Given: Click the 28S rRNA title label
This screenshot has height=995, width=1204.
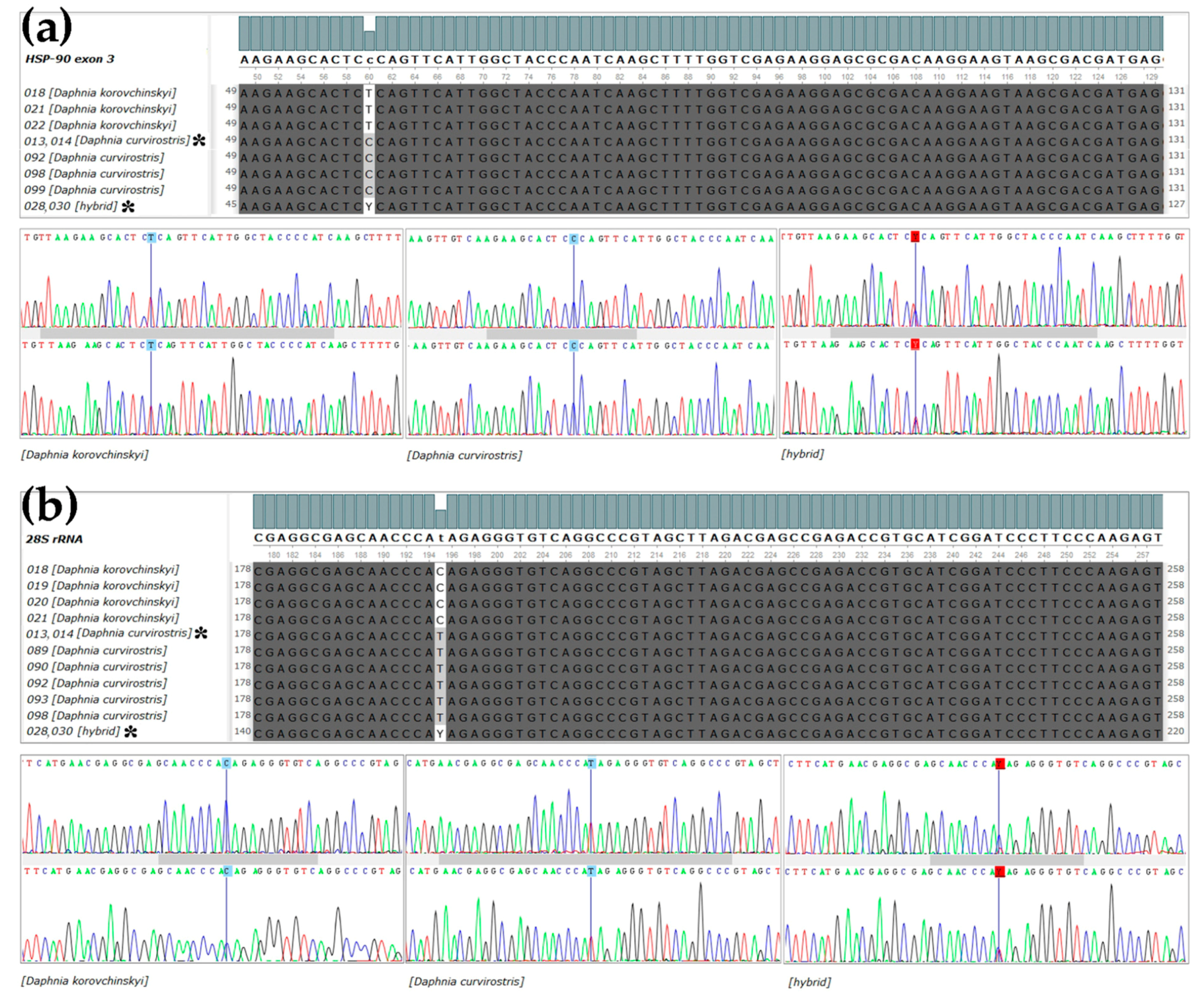Looking at the screenshot, I should click(x=54, y=539).
